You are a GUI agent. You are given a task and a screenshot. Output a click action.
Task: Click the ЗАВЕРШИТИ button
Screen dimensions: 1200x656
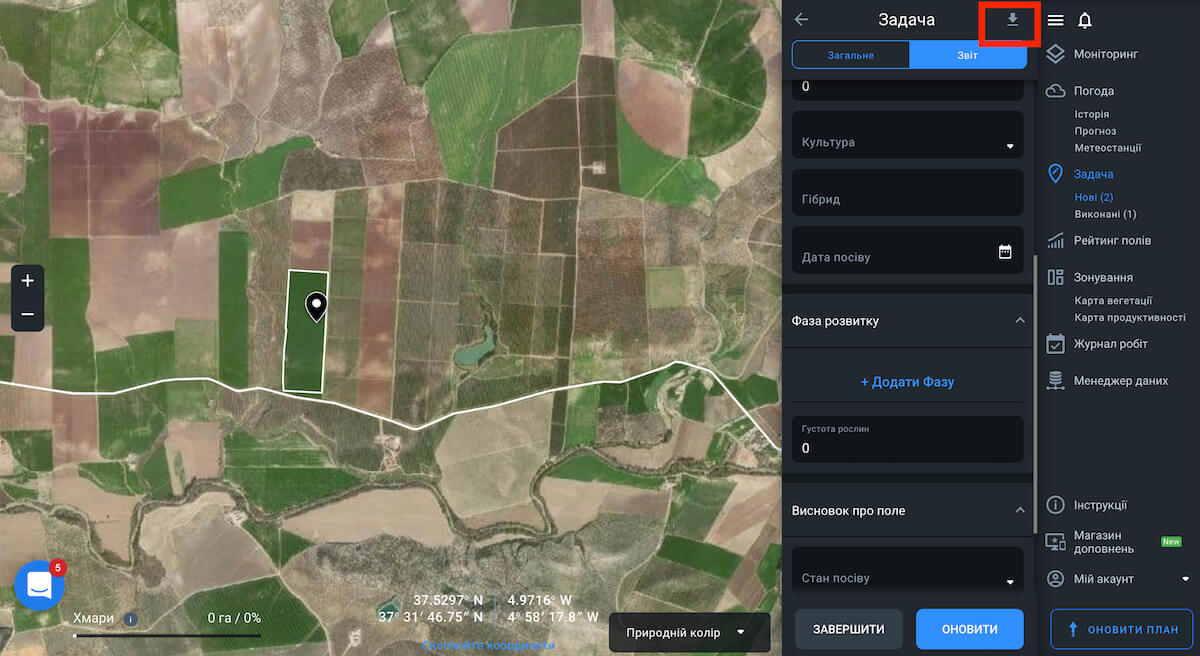coord(848,629)
